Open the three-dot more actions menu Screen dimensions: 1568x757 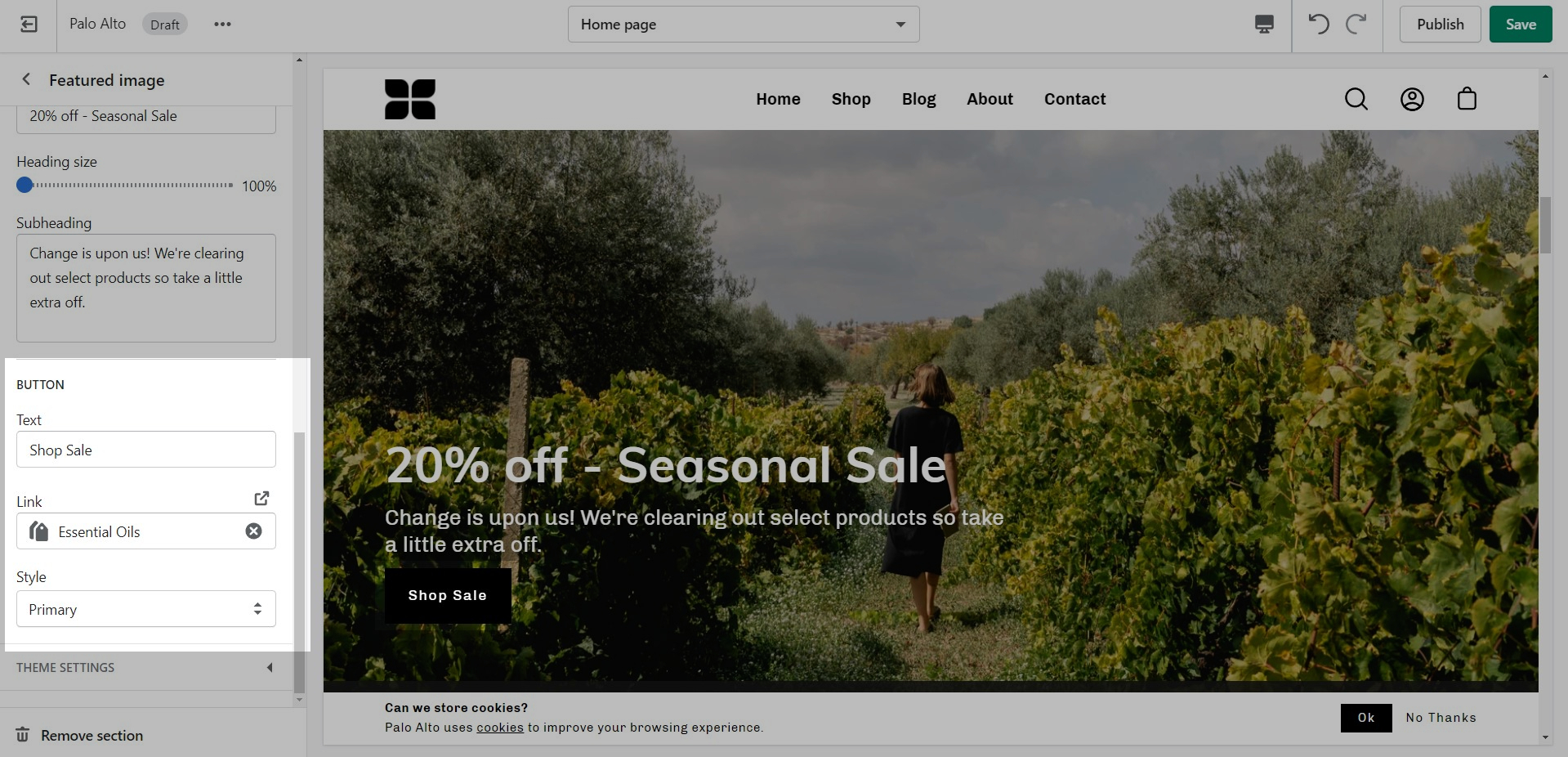pos(222,25)
